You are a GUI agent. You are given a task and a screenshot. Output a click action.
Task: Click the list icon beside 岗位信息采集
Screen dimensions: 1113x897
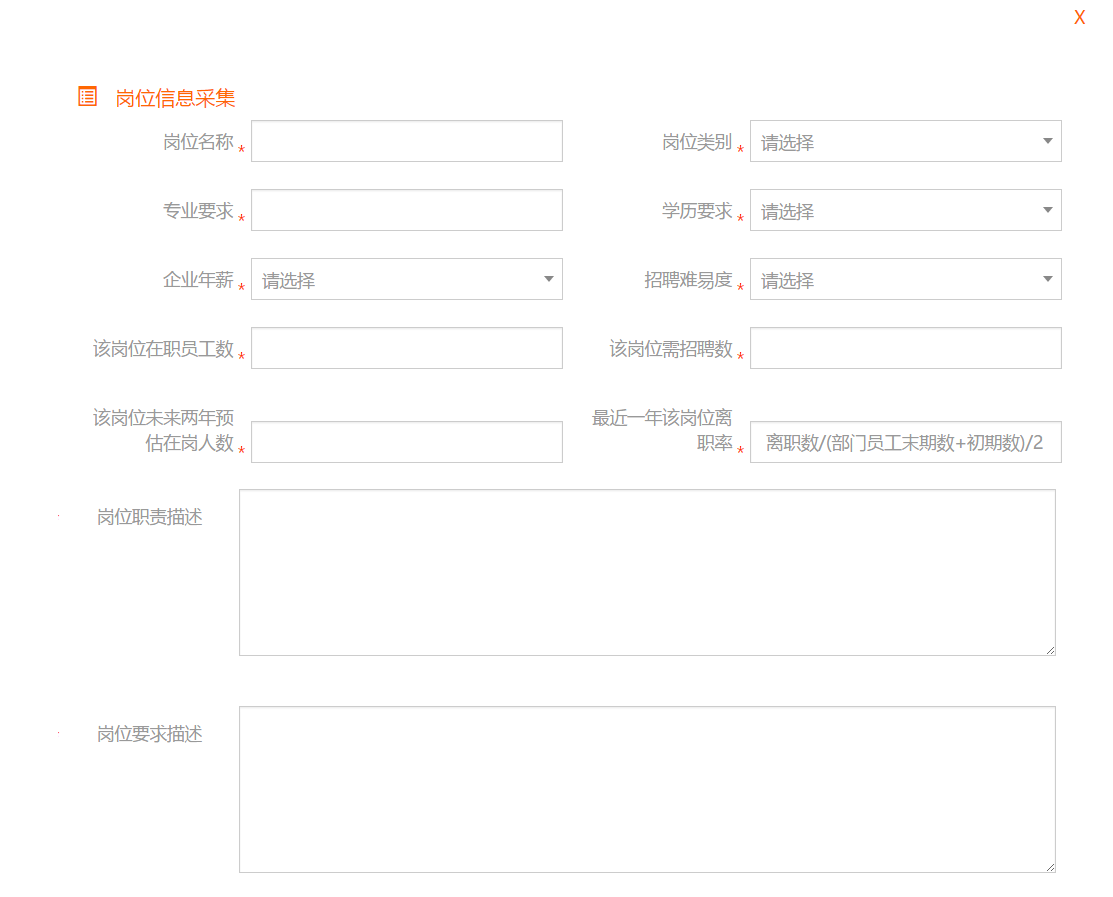point(88,97)
